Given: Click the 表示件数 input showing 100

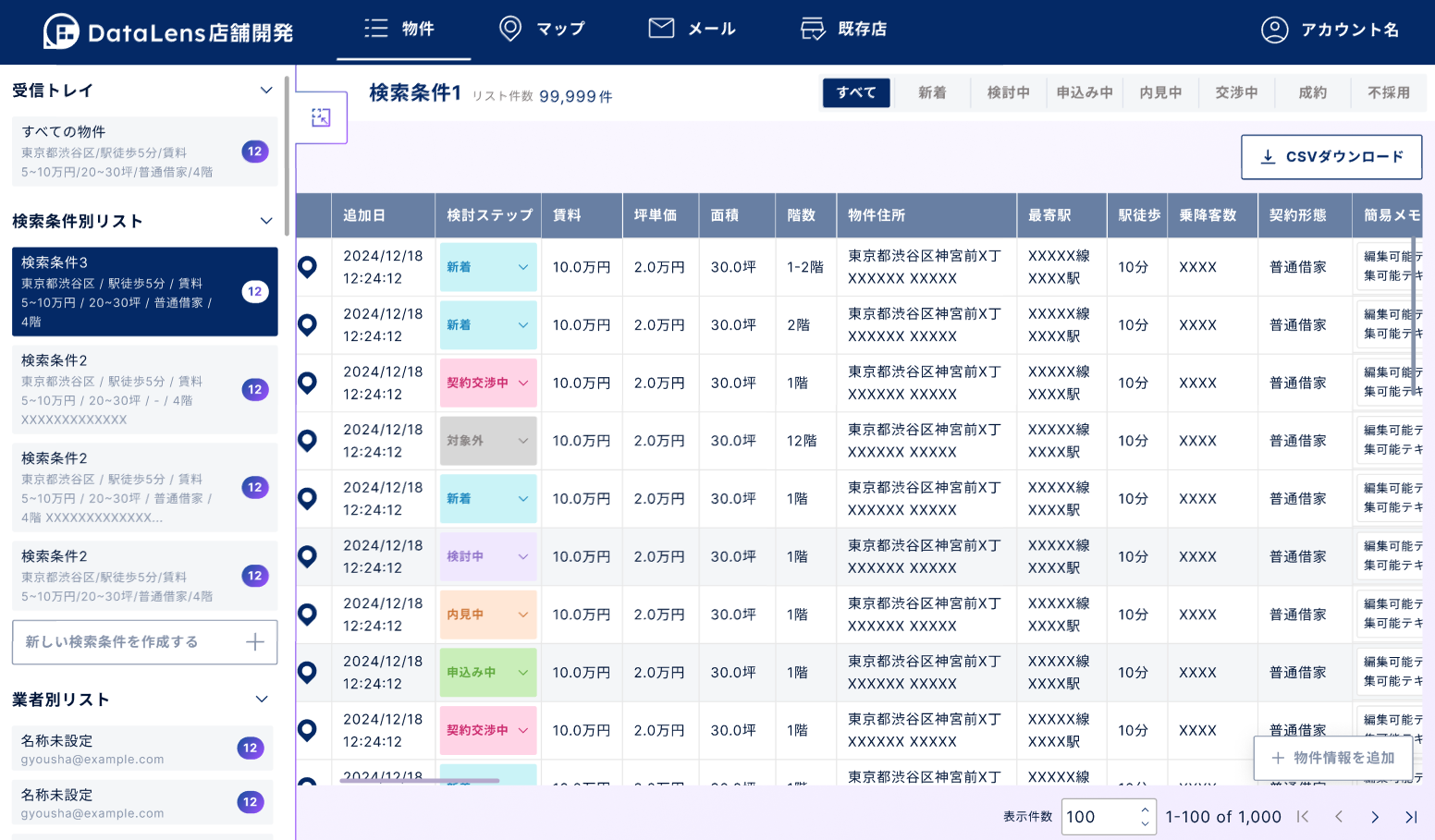Looking at the screenshot, I should (1099, 817).
